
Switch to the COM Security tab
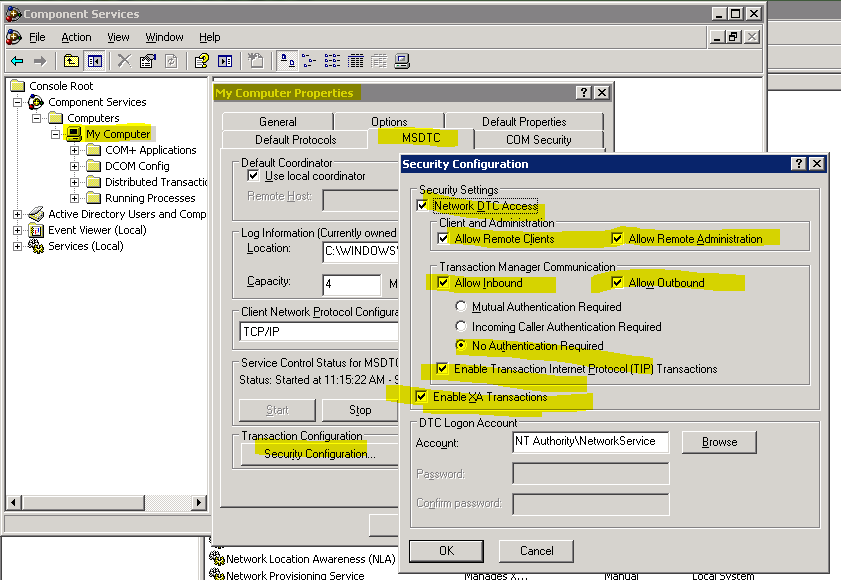click(x=538, y=140)
